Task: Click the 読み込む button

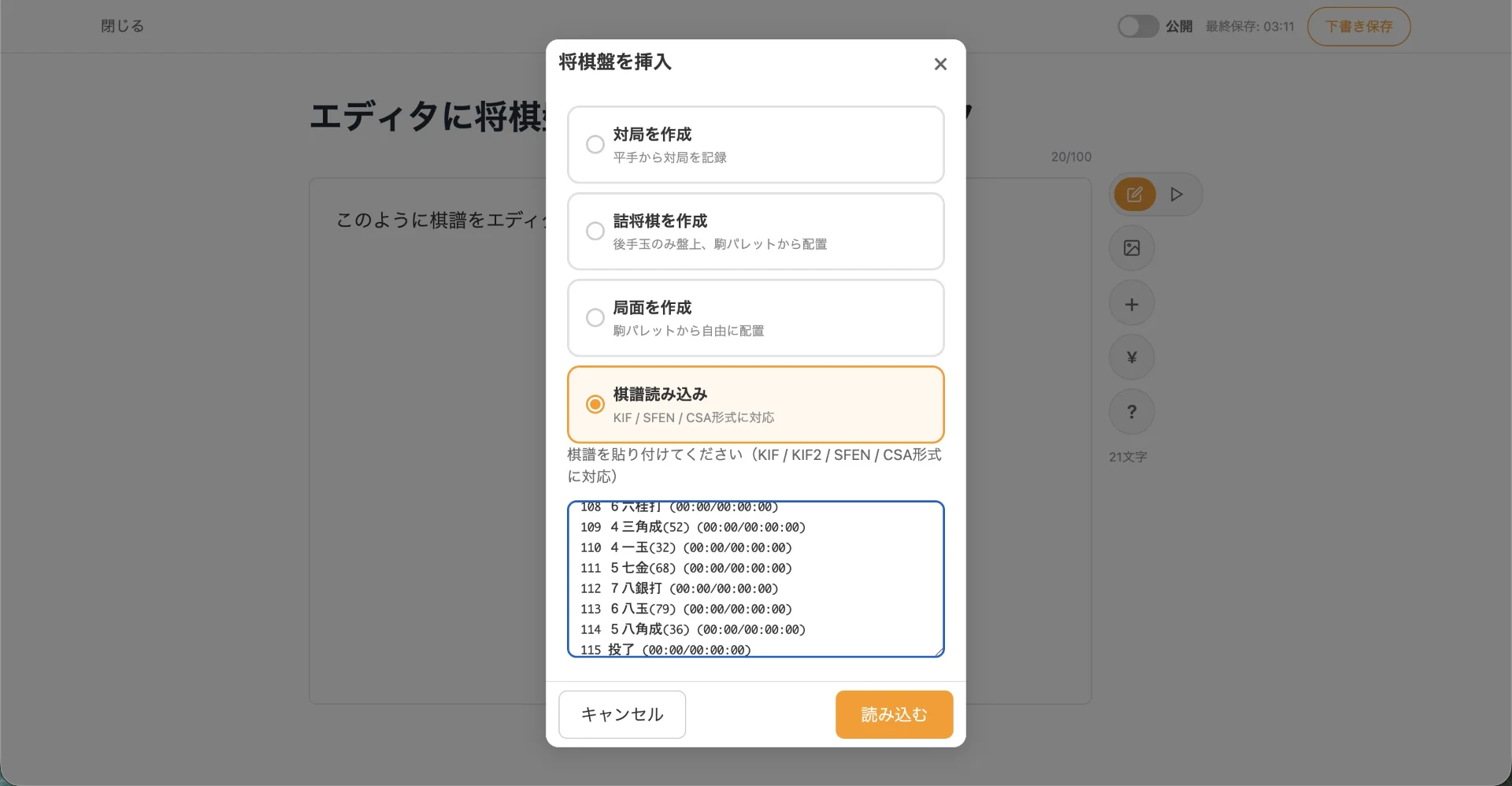Action: 894,714
